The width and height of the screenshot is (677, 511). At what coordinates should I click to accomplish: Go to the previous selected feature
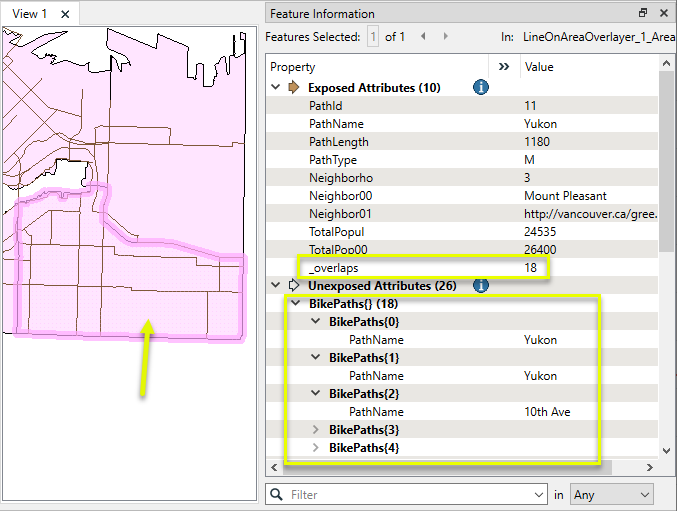pos(422,37)
